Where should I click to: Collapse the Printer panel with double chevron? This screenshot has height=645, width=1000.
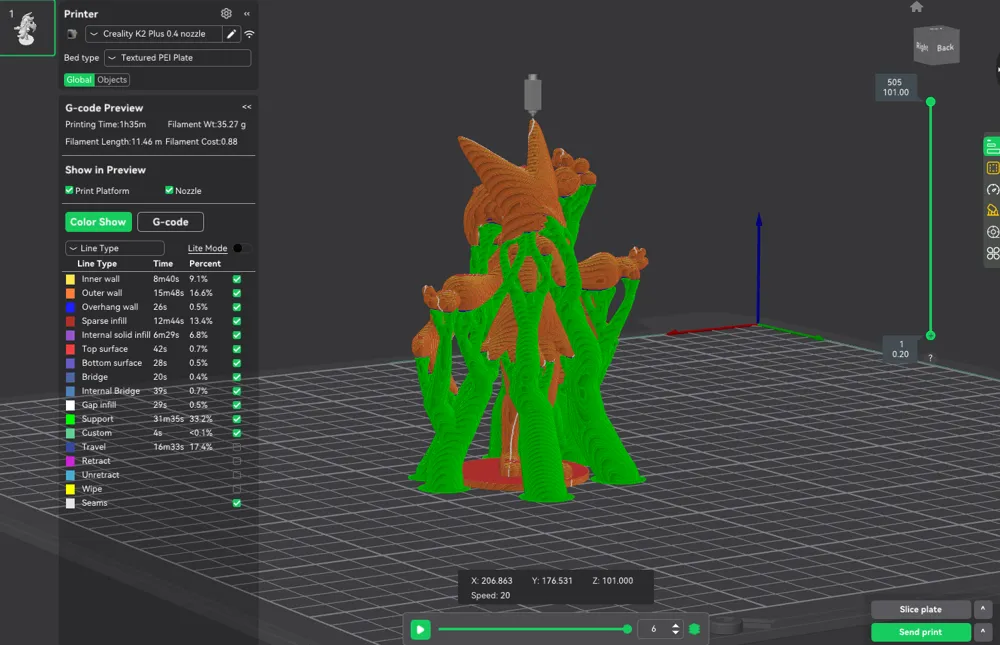coord(247,13)
